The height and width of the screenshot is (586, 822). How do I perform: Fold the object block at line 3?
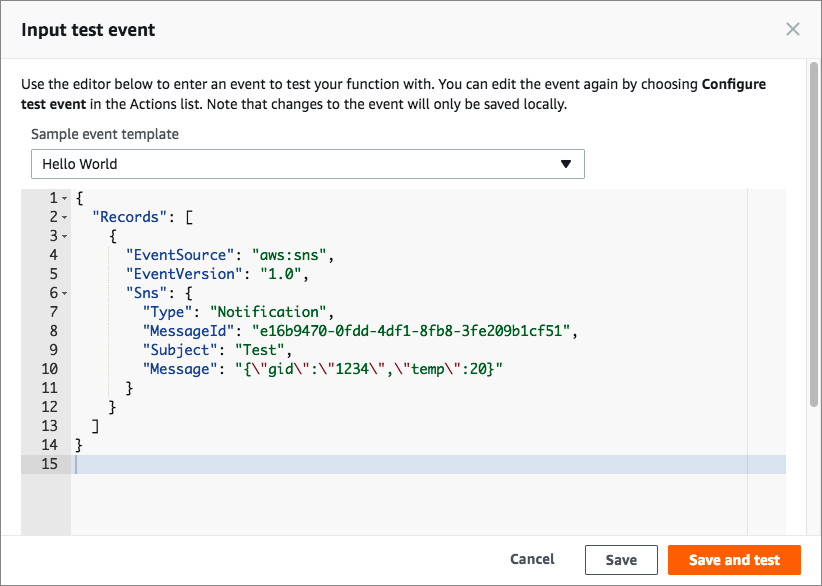(x=65, y=236)
